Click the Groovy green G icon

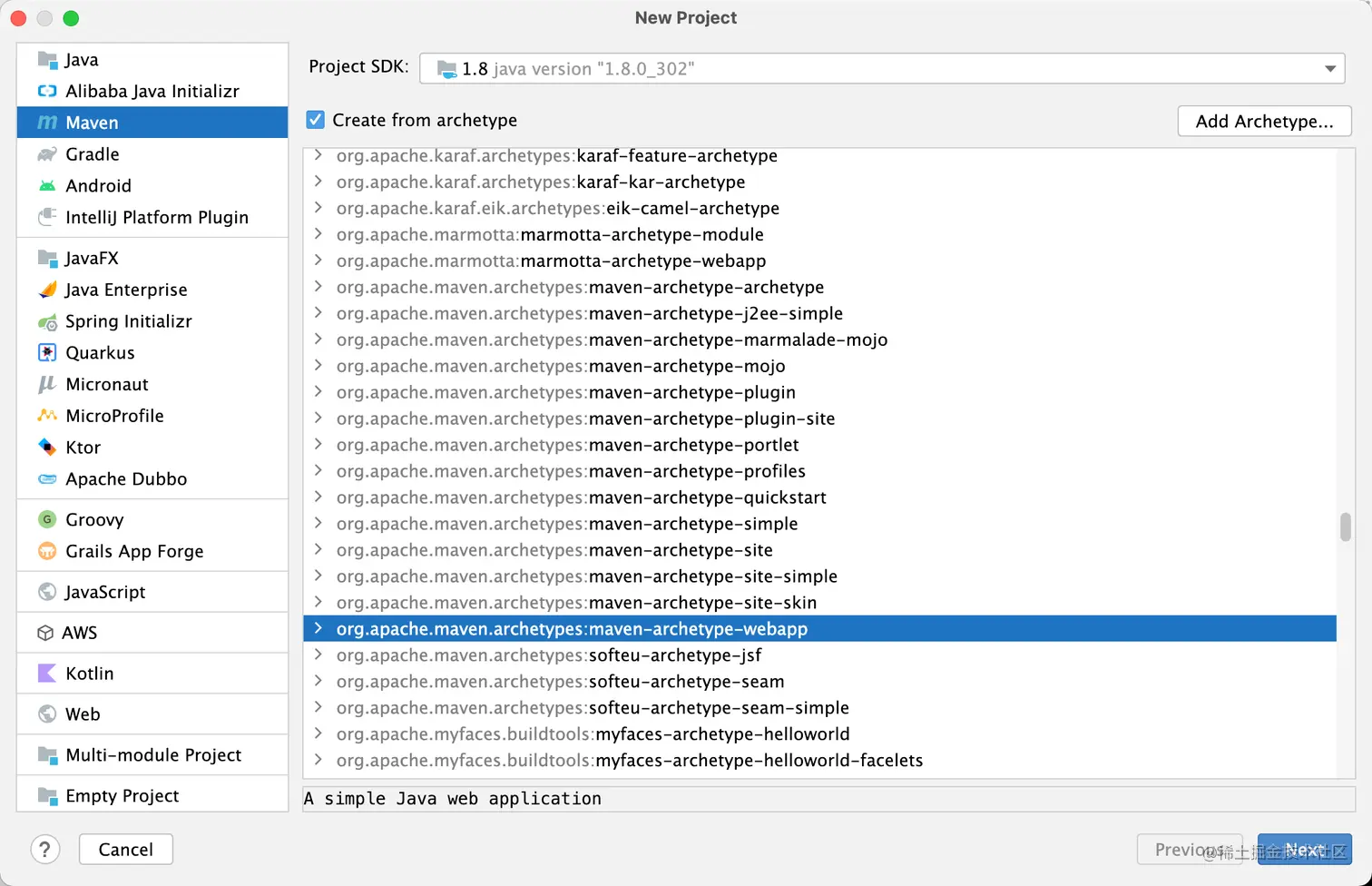tap(47, 520)
